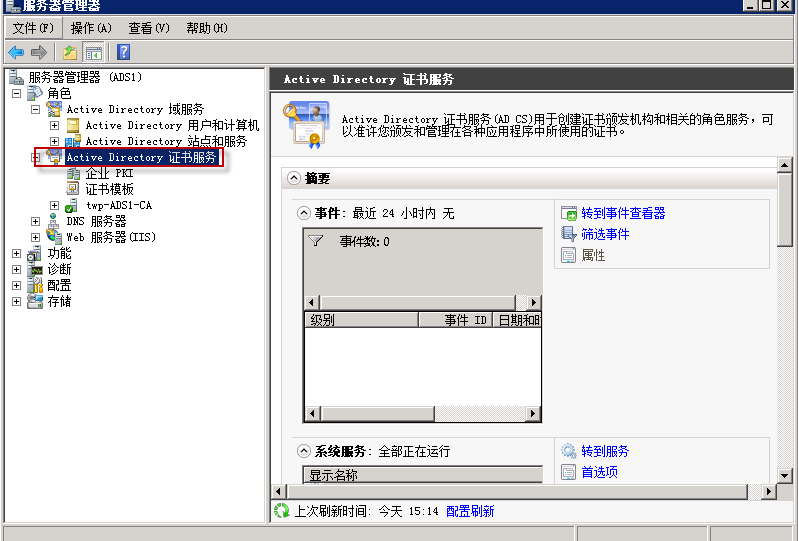This screenshot has height=541, width=798.
Task: Click the 事件 ID column header
Action: [456, 320]
